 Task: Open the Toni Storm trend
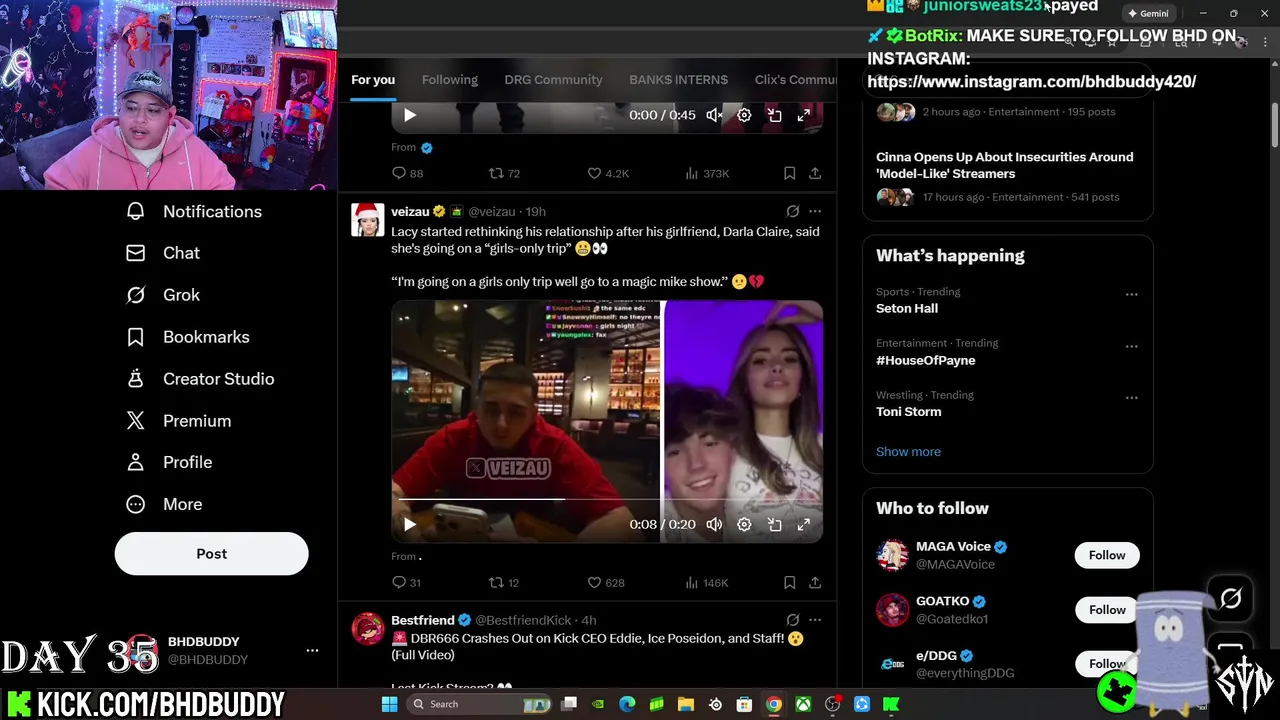coord(908,411)
